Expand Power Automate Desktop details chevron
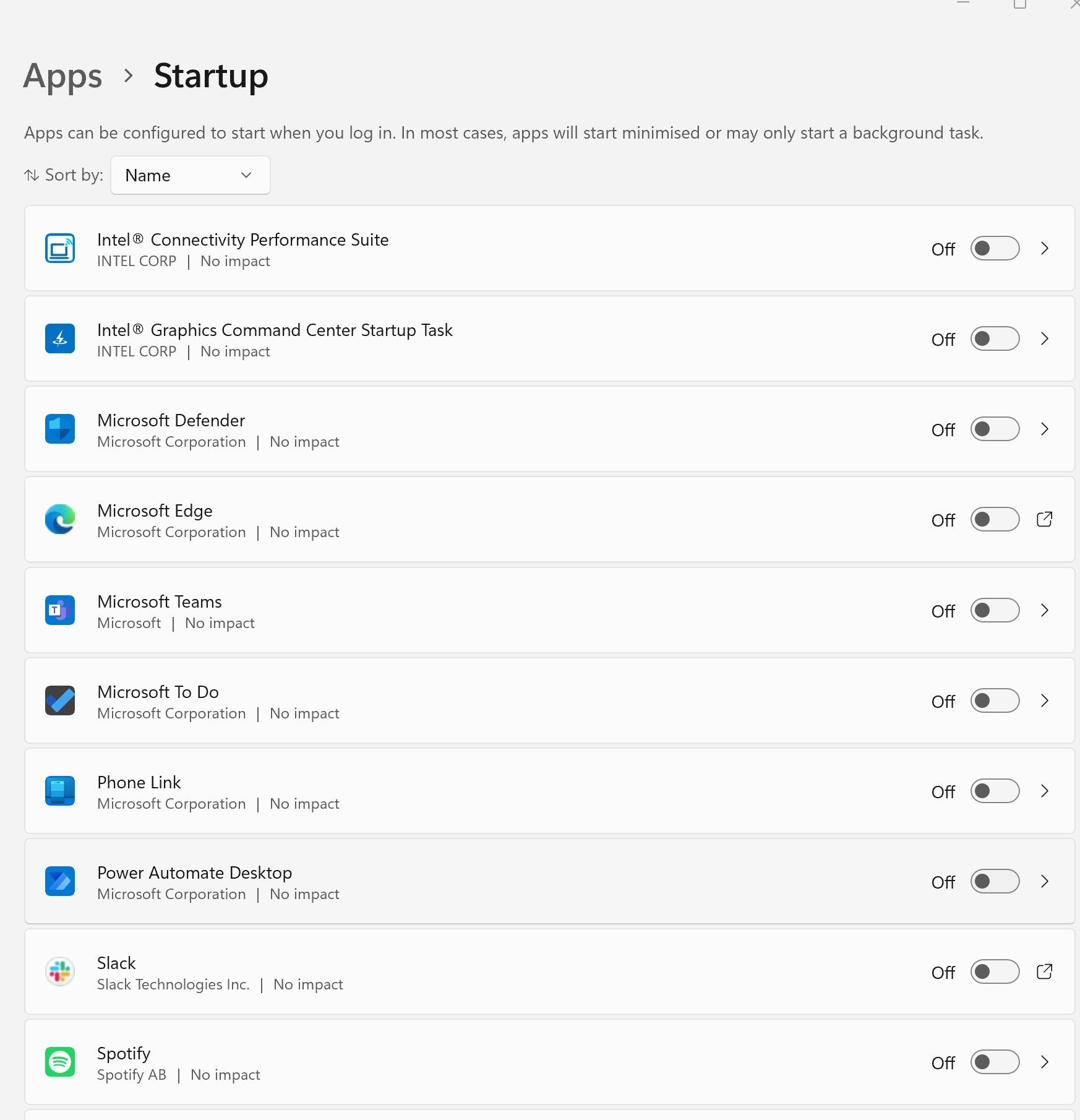This screenshot has height=1120, width=1080. point(1045,881)
